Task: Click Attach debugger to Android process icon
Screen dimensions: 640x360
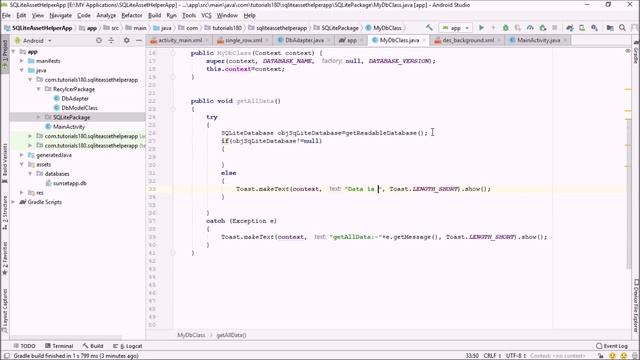Action: pyautogui.click(x=542, y=28)
